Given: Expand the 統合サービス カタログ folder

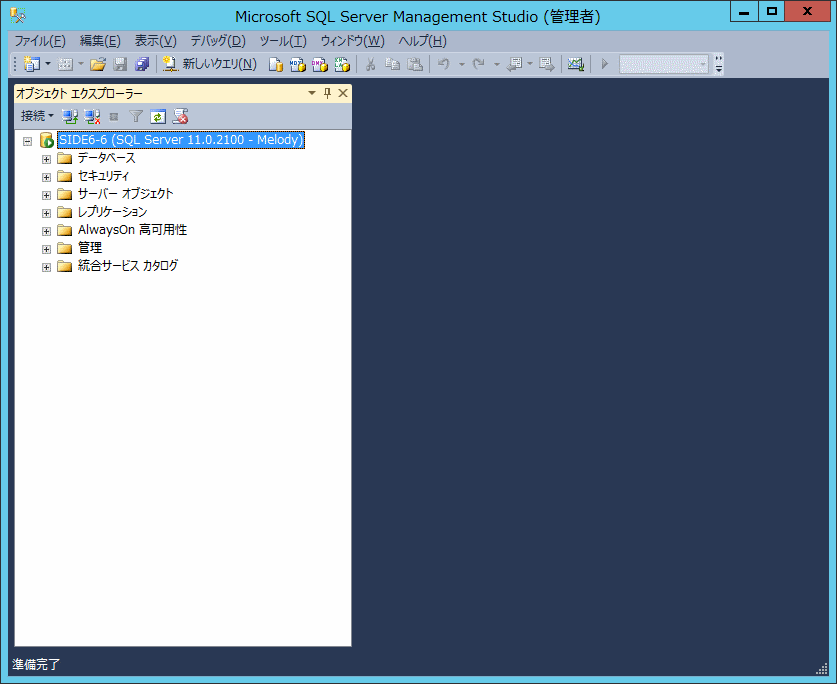Looking at the screenshot, I should pos(46,267).
